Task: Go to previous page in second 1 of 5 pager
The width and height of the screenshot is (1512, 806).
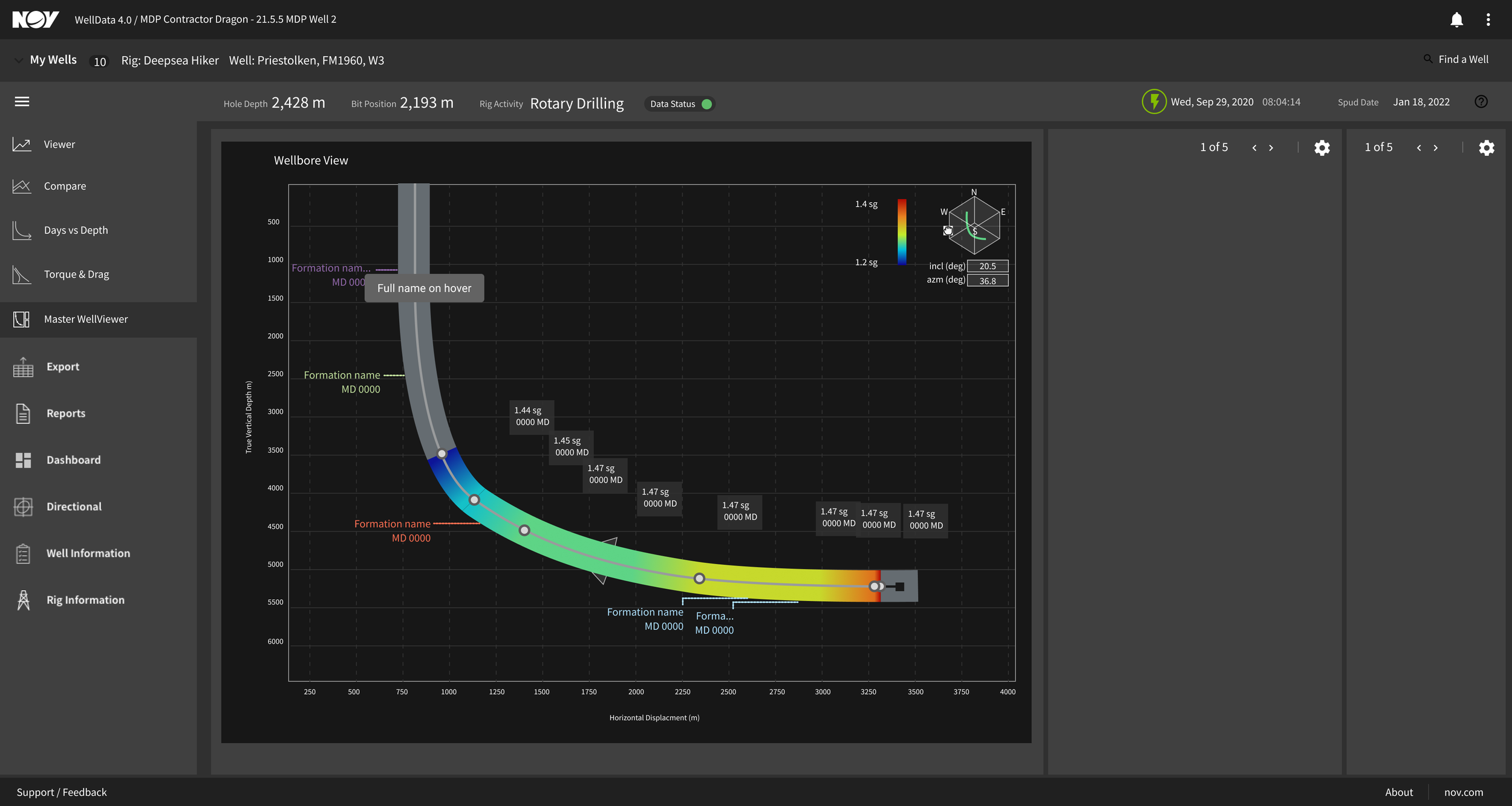Action: tap(1419, 148)
